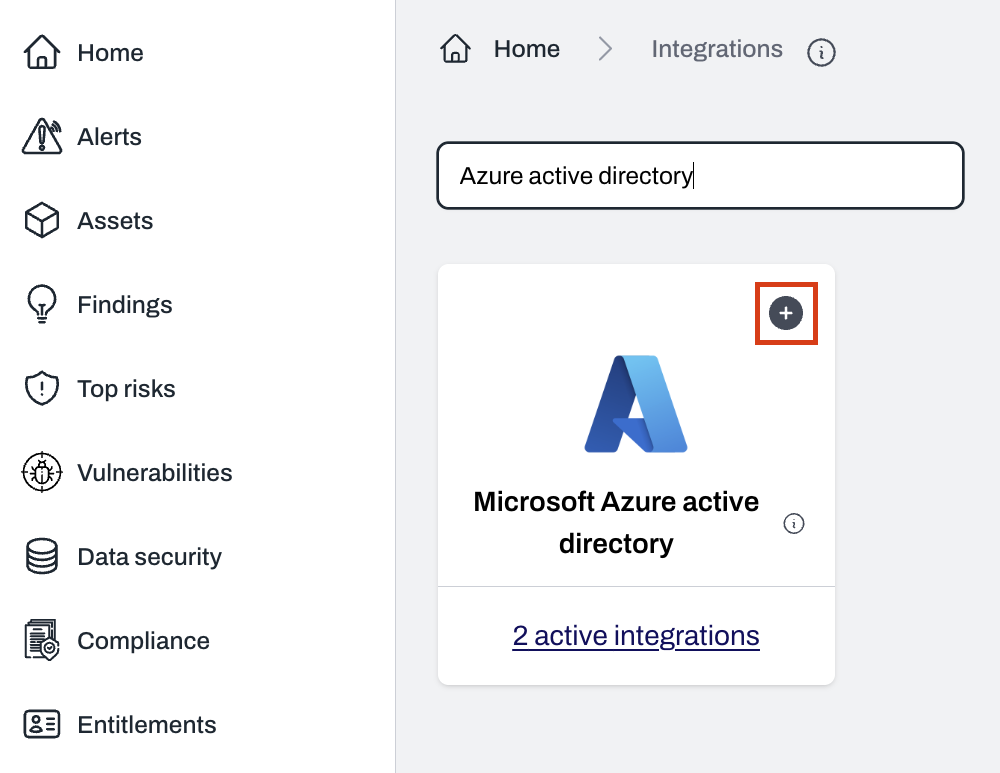This screenshot has height=773, width=1000.
Task: Click the Azure logo on the card
Action: click(x=636, y=404)
